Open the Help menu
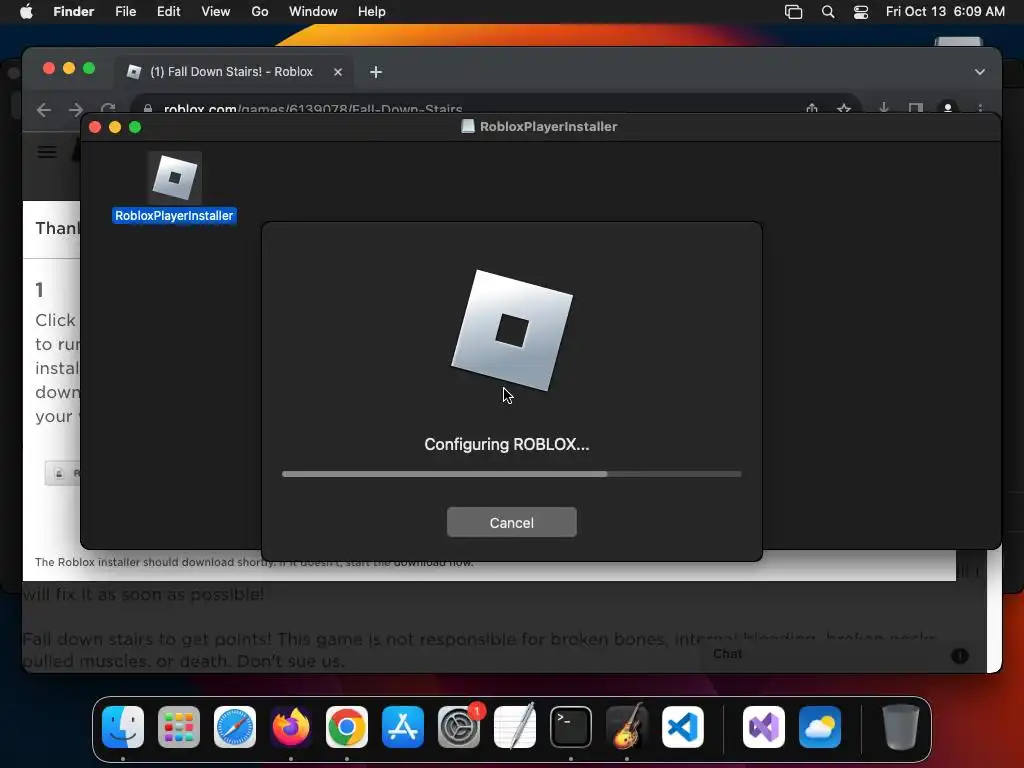The image size is (1024, 768). click(x=372, y=12)
